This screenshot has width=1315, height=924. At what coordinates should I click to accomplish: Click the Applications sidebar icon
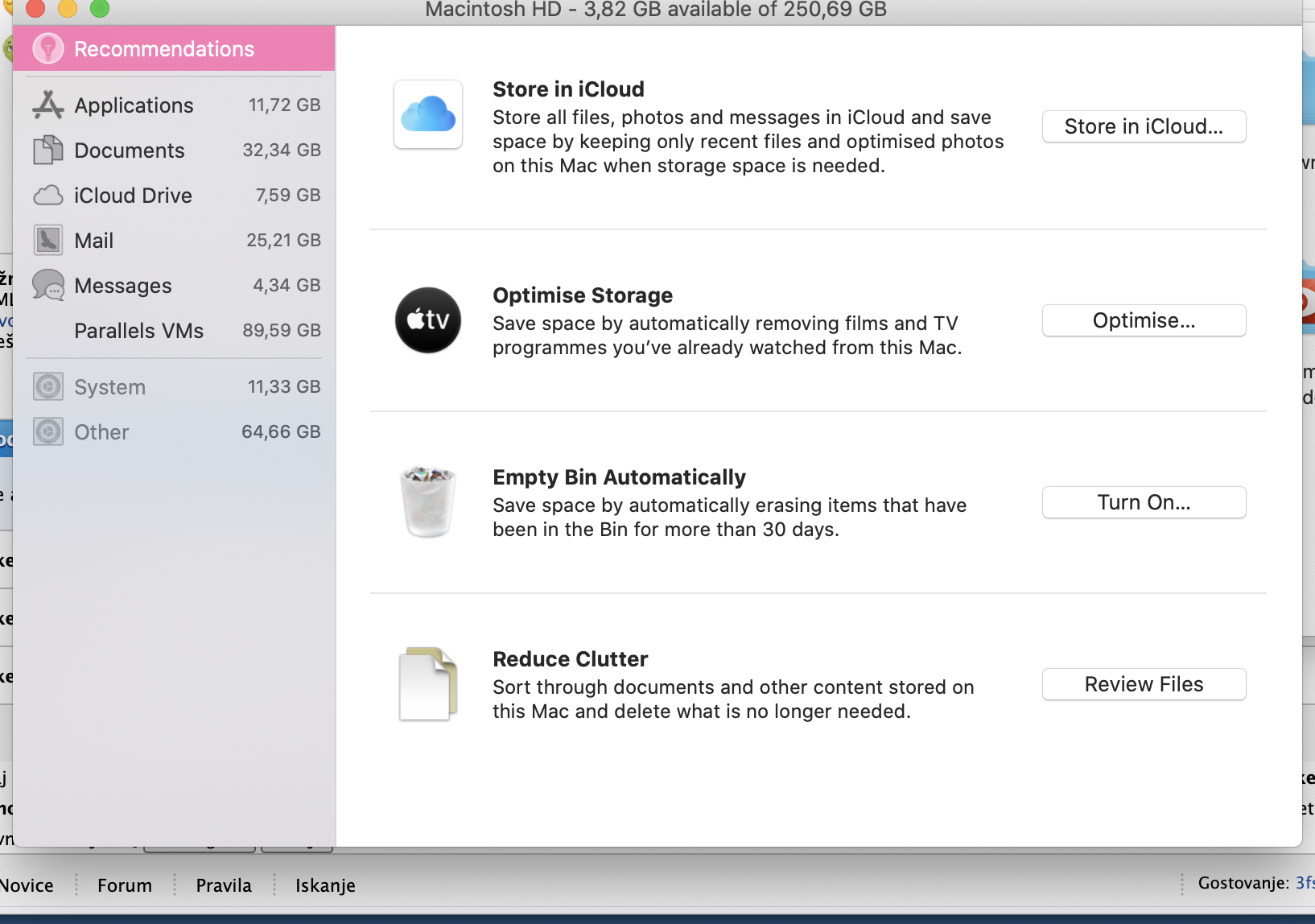click(48, 105)
